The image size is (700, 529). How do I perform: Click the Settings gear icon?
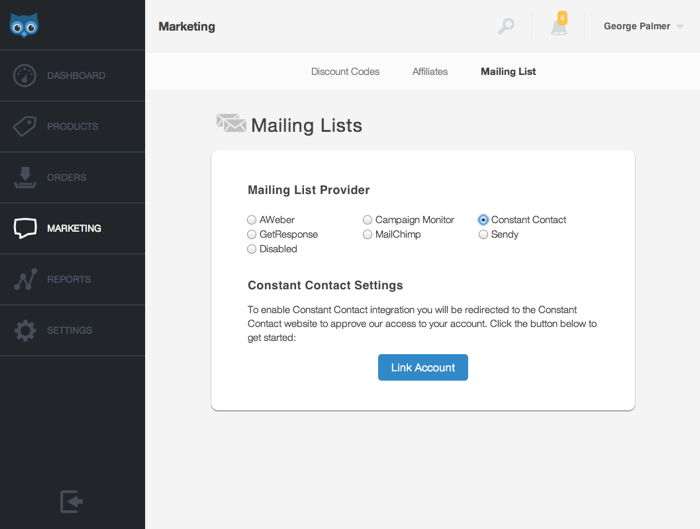click(x=25, y=330)
